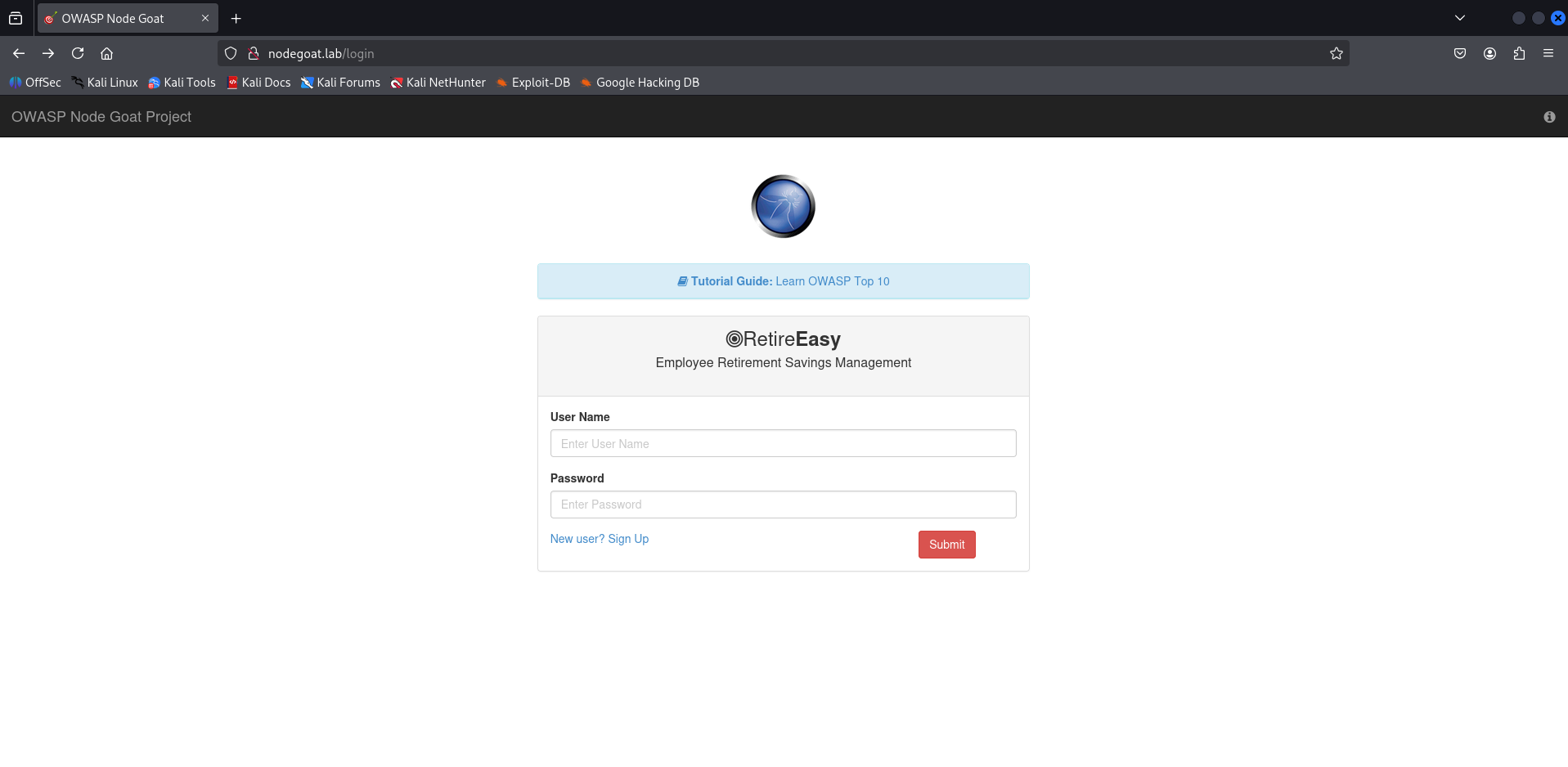Click the New user? Sign Up link

(600, 539)
